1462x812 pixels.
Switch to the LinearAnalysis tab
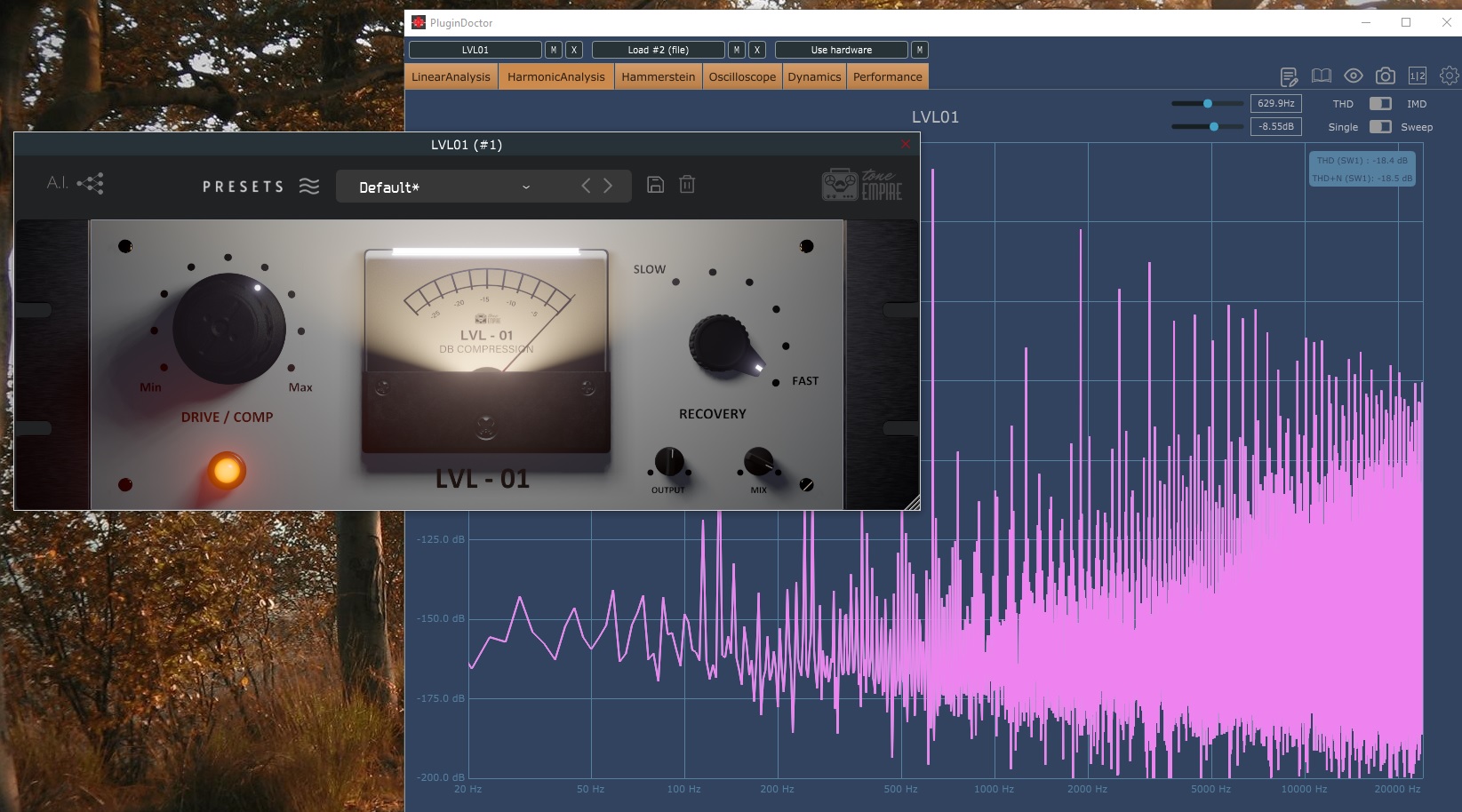pos(451,76)
